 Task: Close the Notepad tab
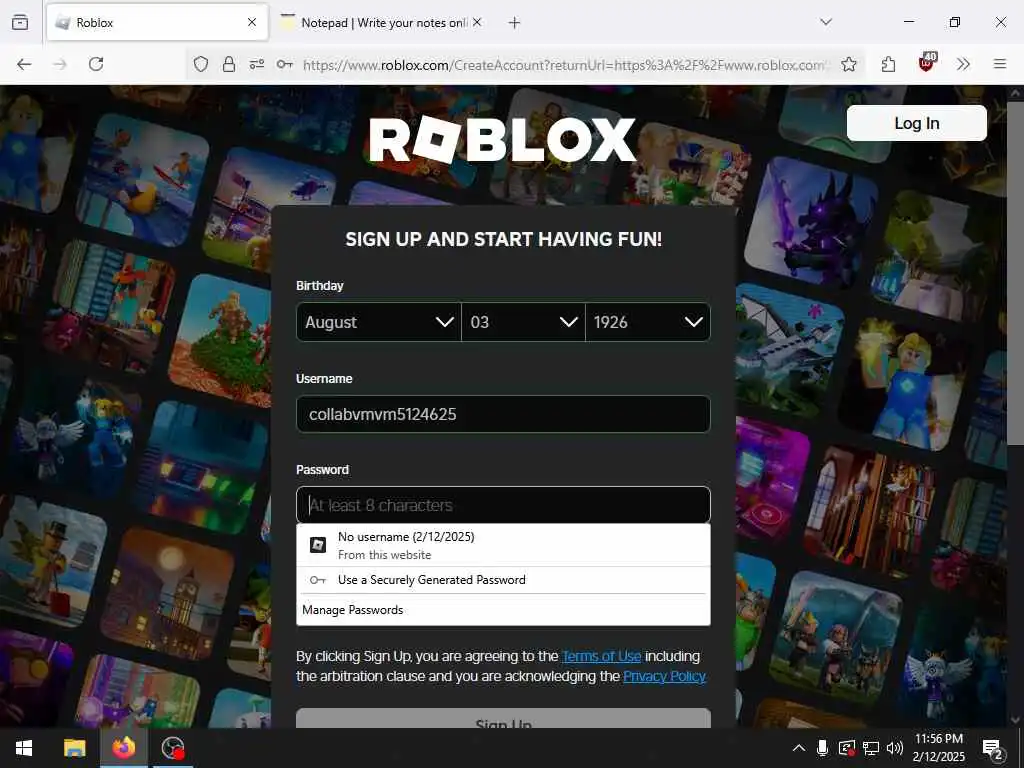click(x=477, y=22)
